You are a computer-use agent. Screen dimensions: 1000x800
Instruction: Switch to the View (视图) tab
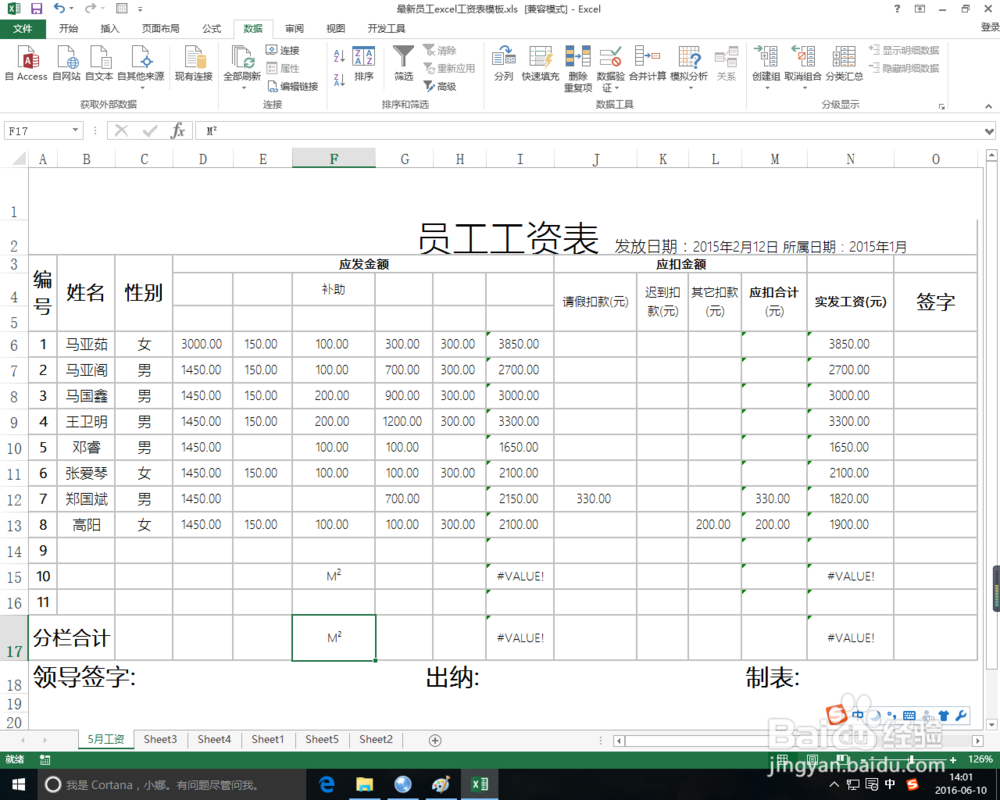(335, 29)
